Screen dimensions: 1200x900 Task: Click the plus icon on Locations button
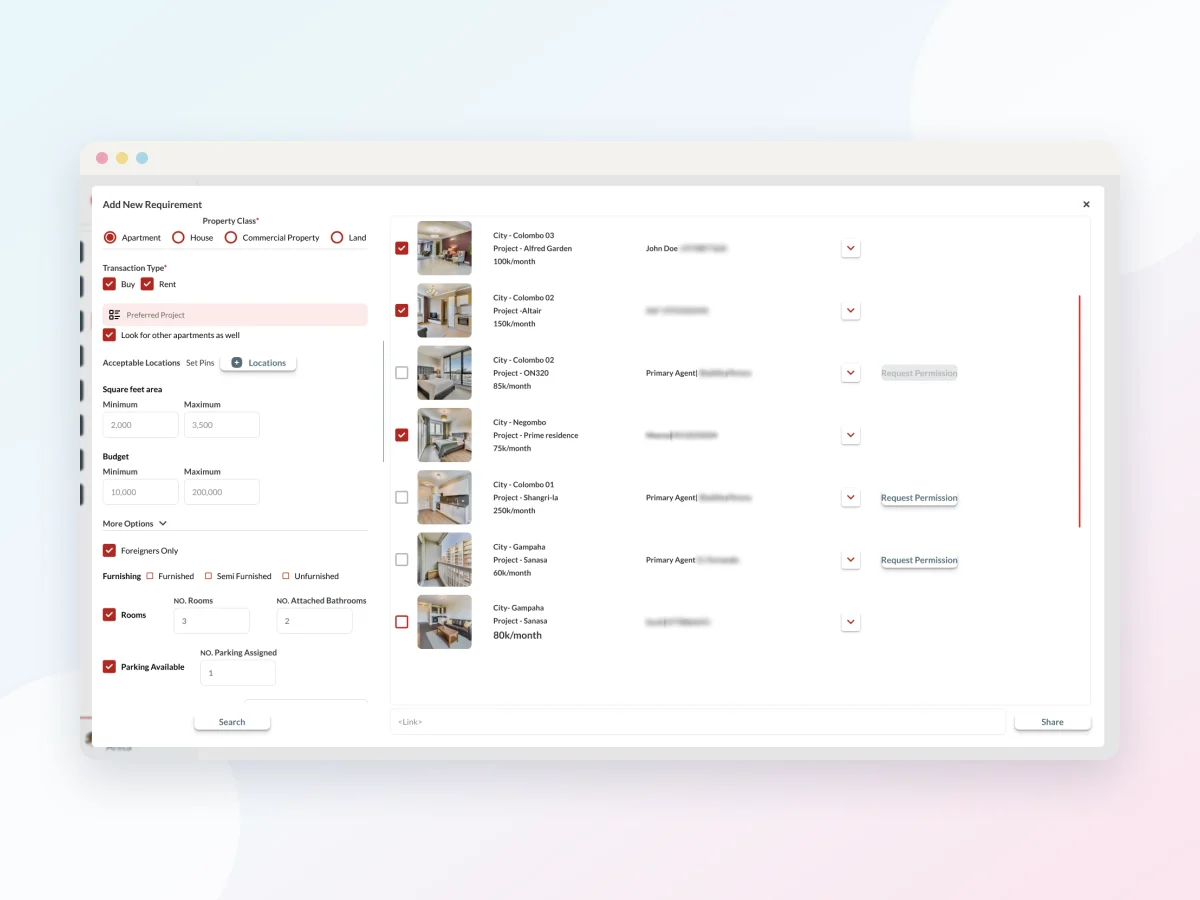(237, 363)
